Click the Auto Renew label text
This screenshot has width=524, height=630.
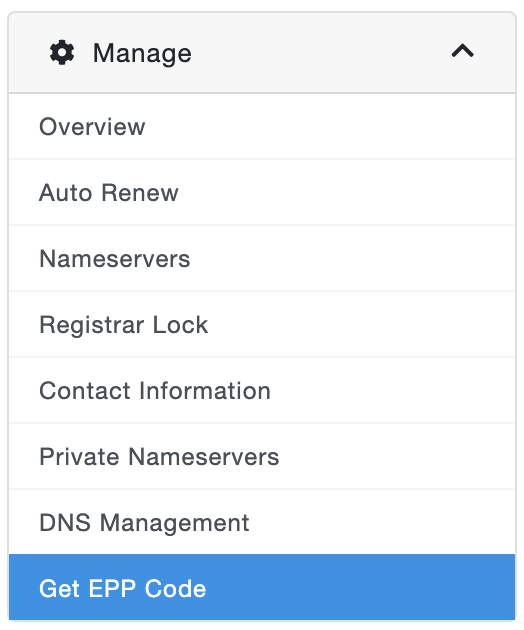(x=108, y=193)
